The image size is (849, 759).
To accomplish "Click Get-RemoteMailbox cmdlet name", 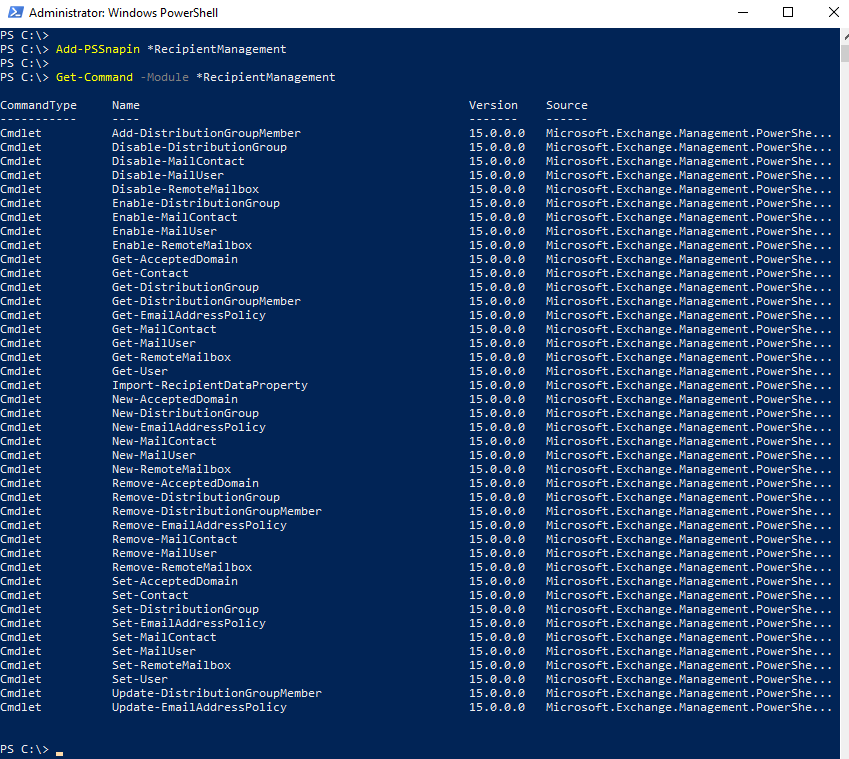I will (171, 357).
